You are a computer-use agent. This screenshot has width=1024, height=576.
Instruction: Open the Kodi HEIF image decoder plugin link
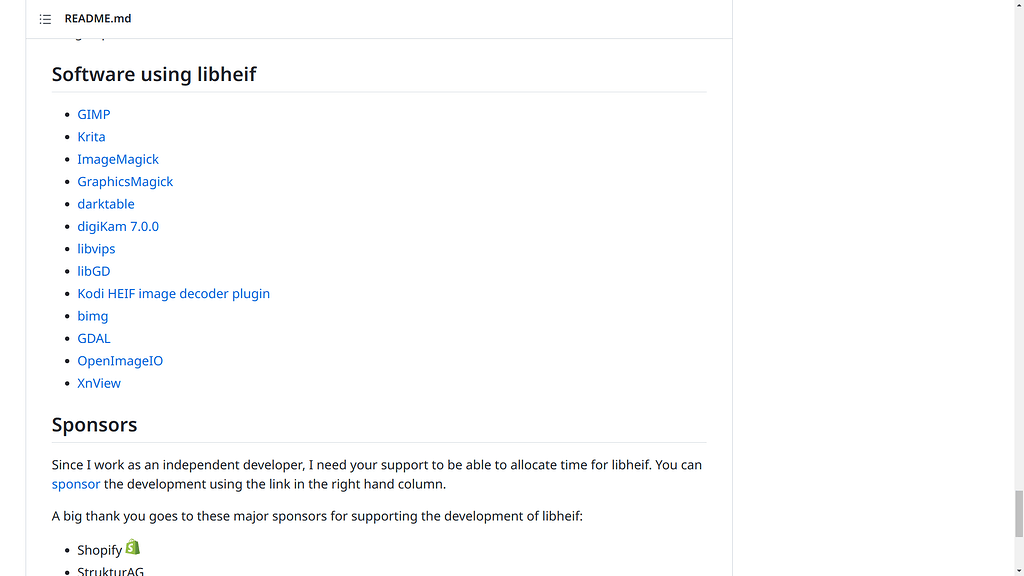[173, 293]
